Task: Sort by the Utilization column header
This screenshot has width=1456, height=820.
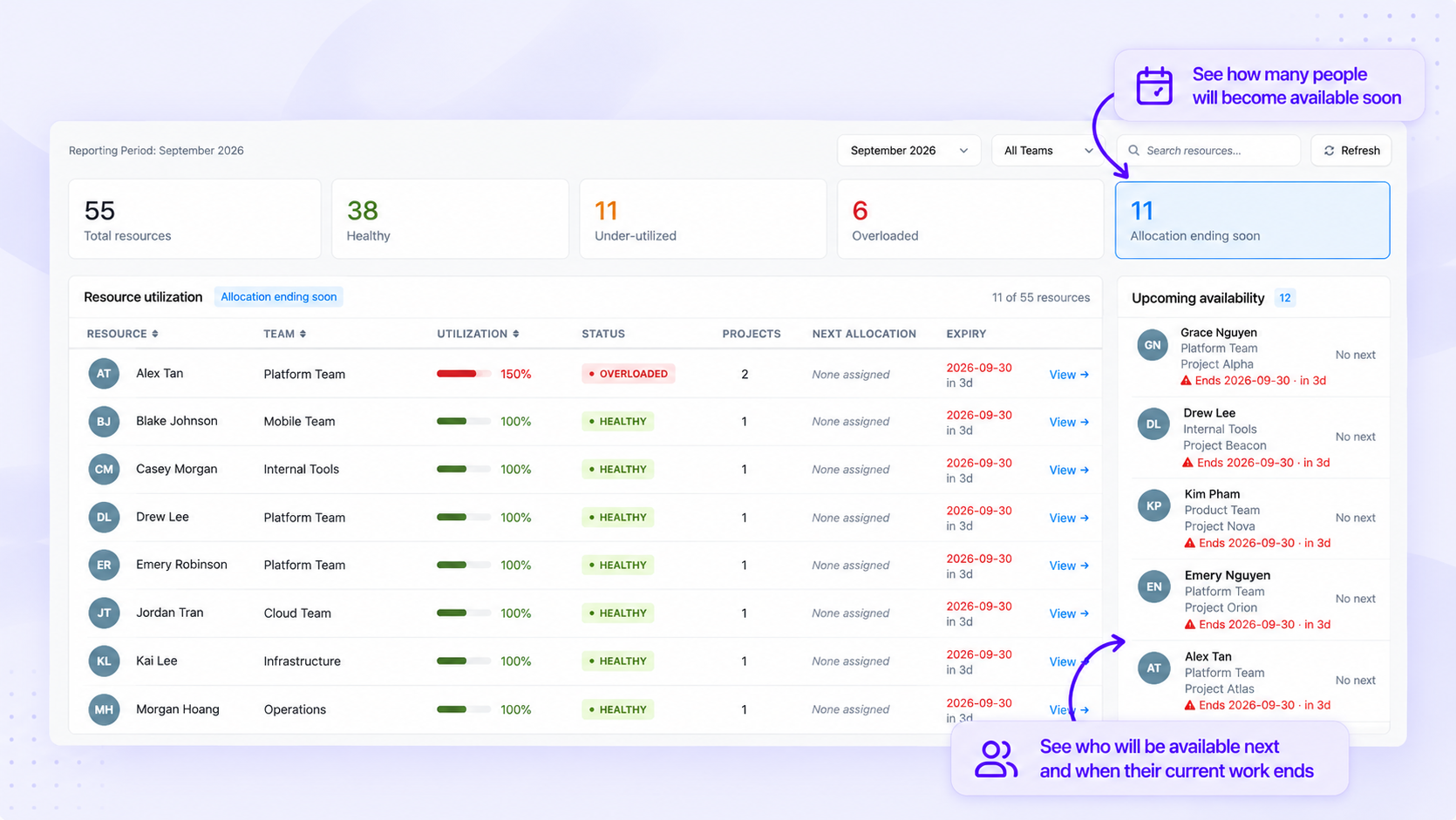Action: [478, 334]
